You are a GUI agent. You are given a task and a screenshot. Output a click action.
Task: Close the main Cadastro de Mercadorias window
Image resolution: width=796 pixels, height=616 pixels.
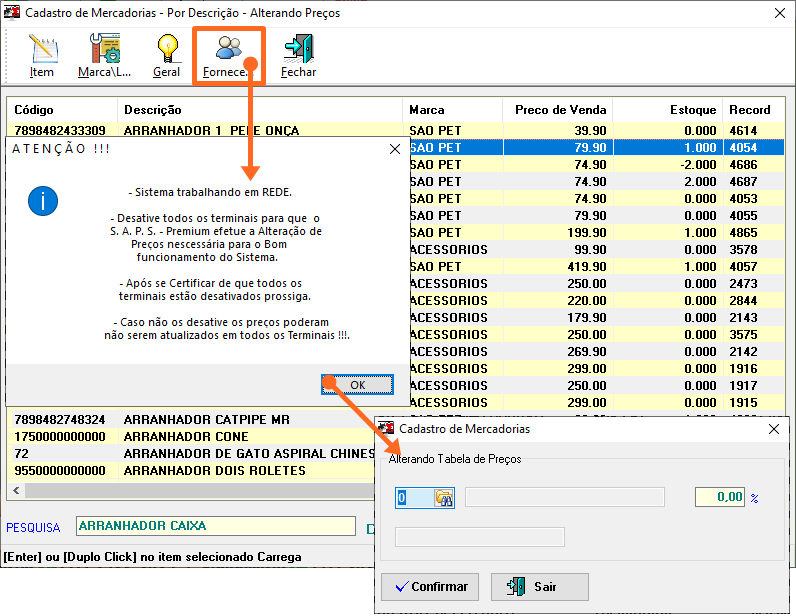tap(780, 13)
